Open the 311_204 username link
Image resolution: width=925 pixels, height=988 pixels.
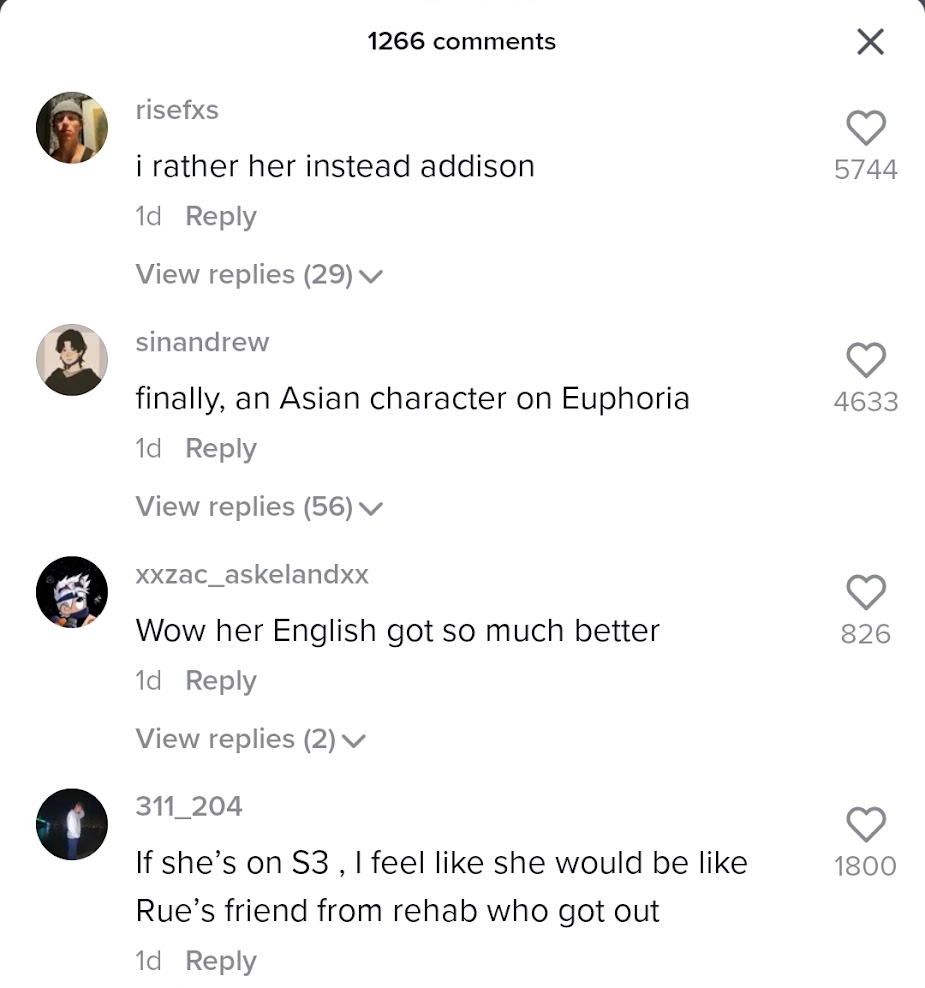189,807
